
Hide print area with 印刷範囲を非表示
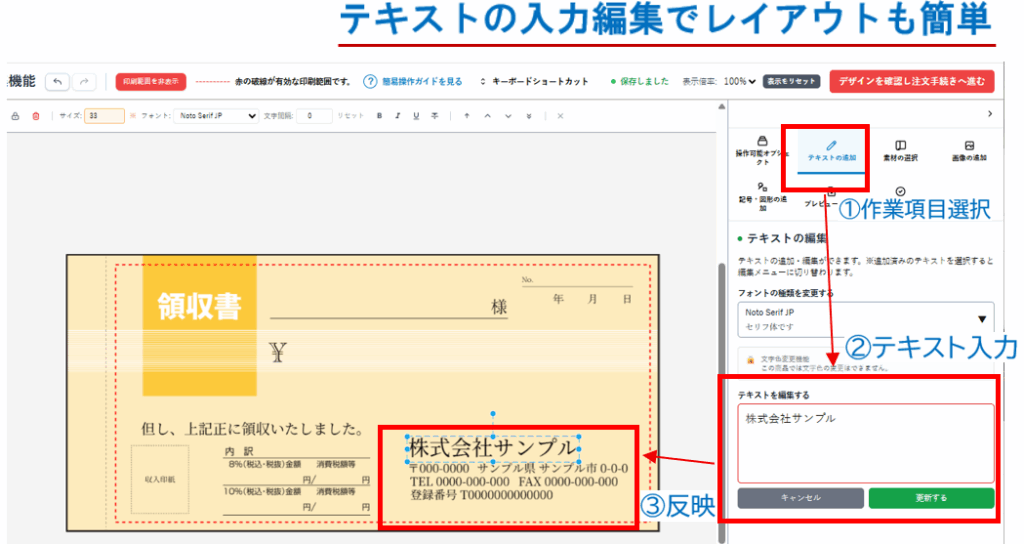coord(151,81)
